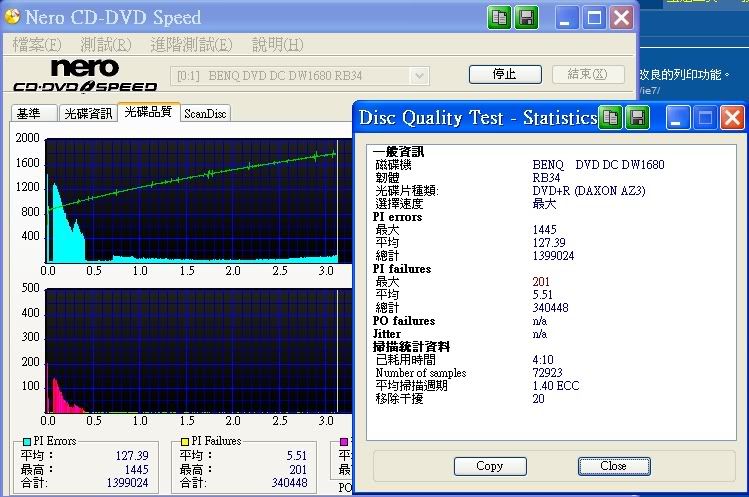
Task: Click the Copy button in Statistics dialog
Action: (490, 466)
